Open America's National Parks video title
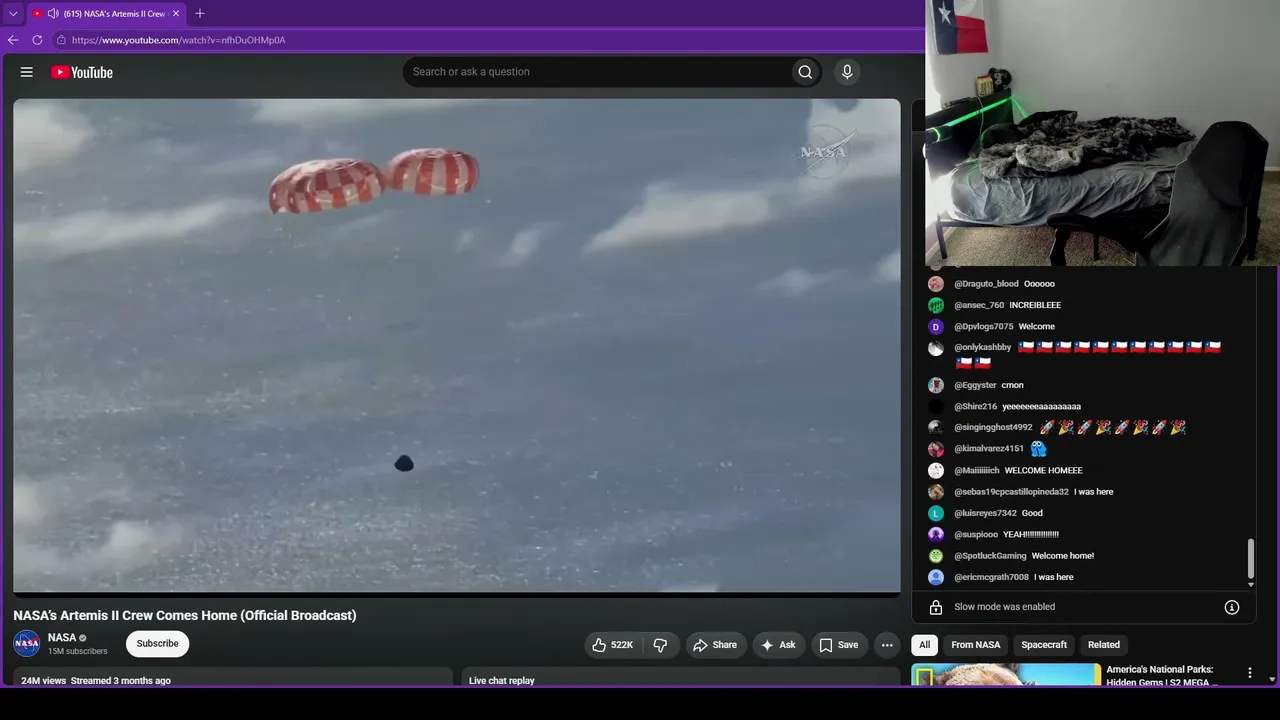 (1160, 675)
